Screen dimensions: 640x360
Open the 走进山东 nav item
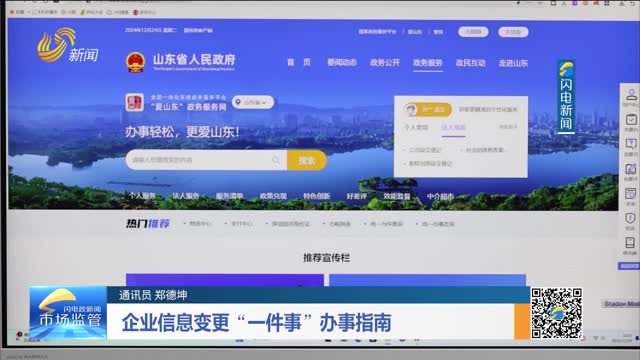[x=513, y=63]
